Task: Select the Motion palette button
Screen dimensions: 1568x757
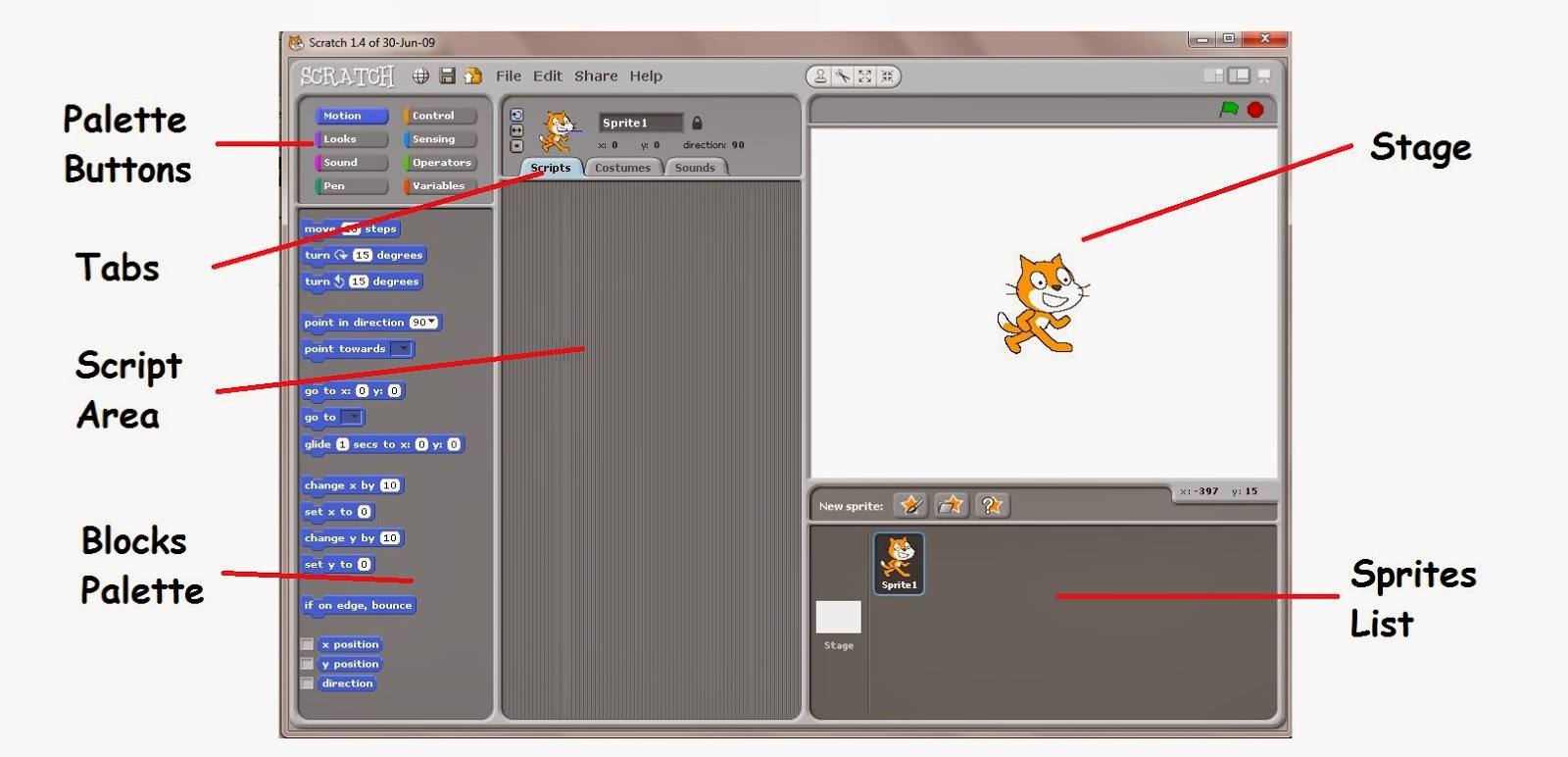Action: [x=351, y=116]
